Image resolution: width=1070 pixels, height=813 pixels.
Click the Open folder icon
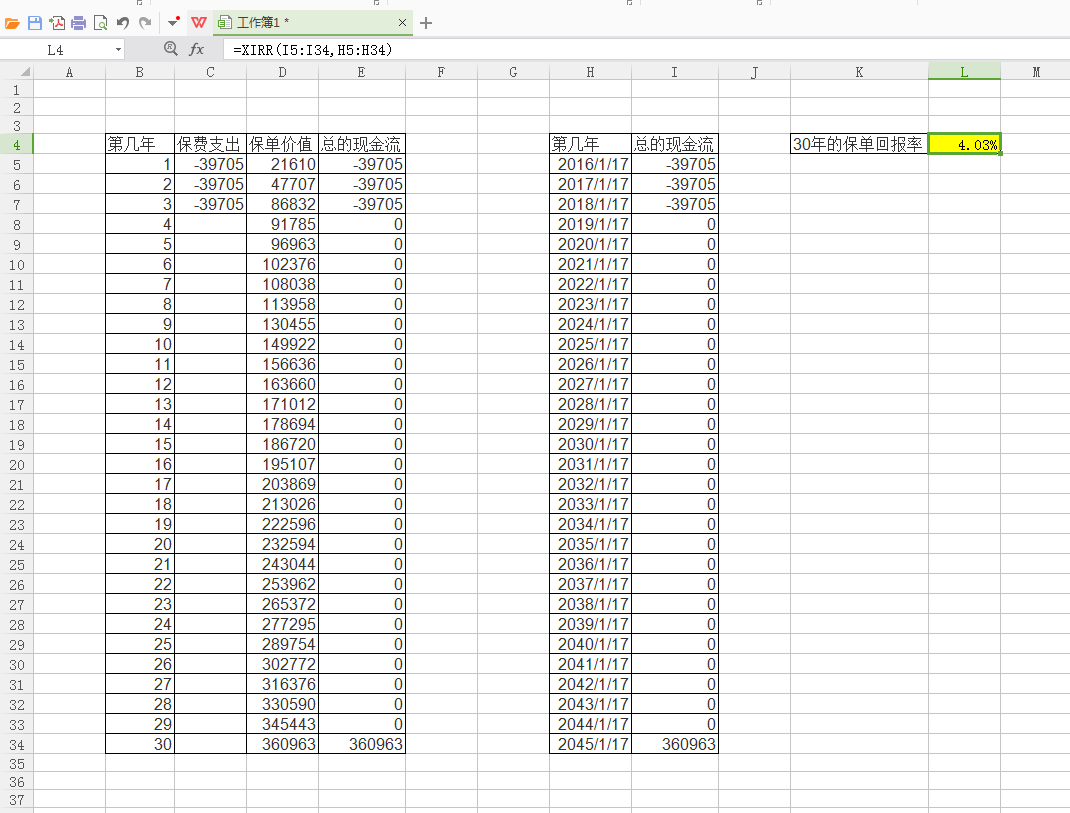pyautogui.click(x=12, y=23)
